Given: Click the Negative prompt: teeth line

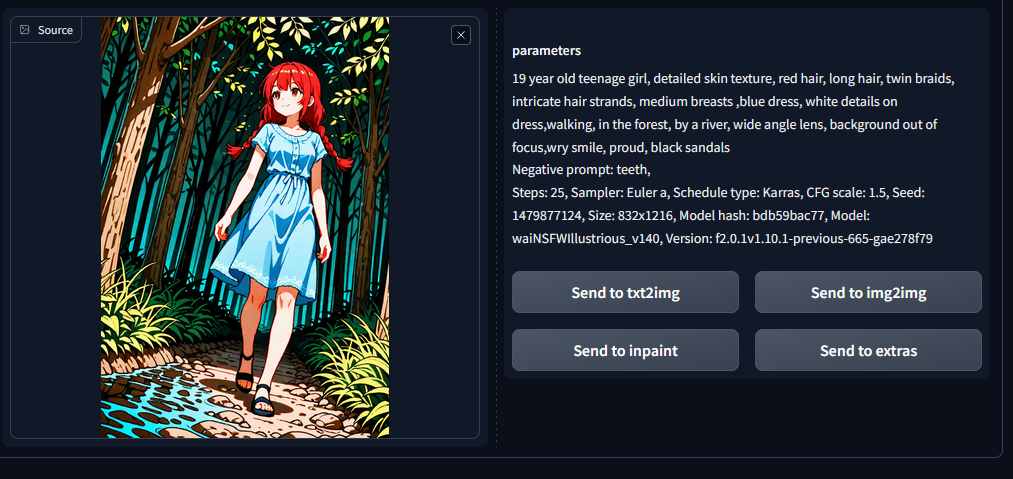Looking at the screenshot, I should (581, 170).
